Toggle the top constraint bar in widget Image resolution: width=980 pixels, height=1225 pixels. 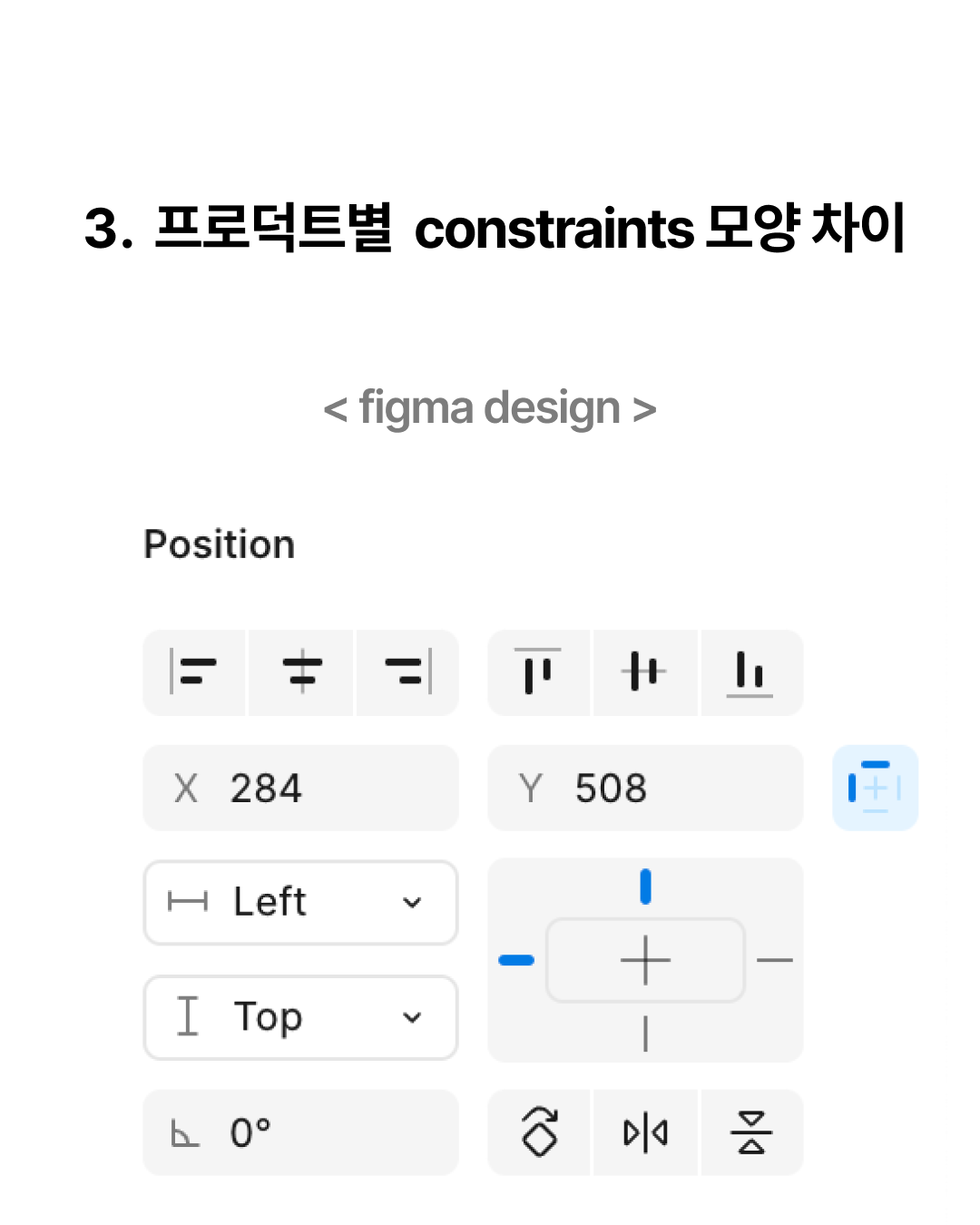pos(645,887)
